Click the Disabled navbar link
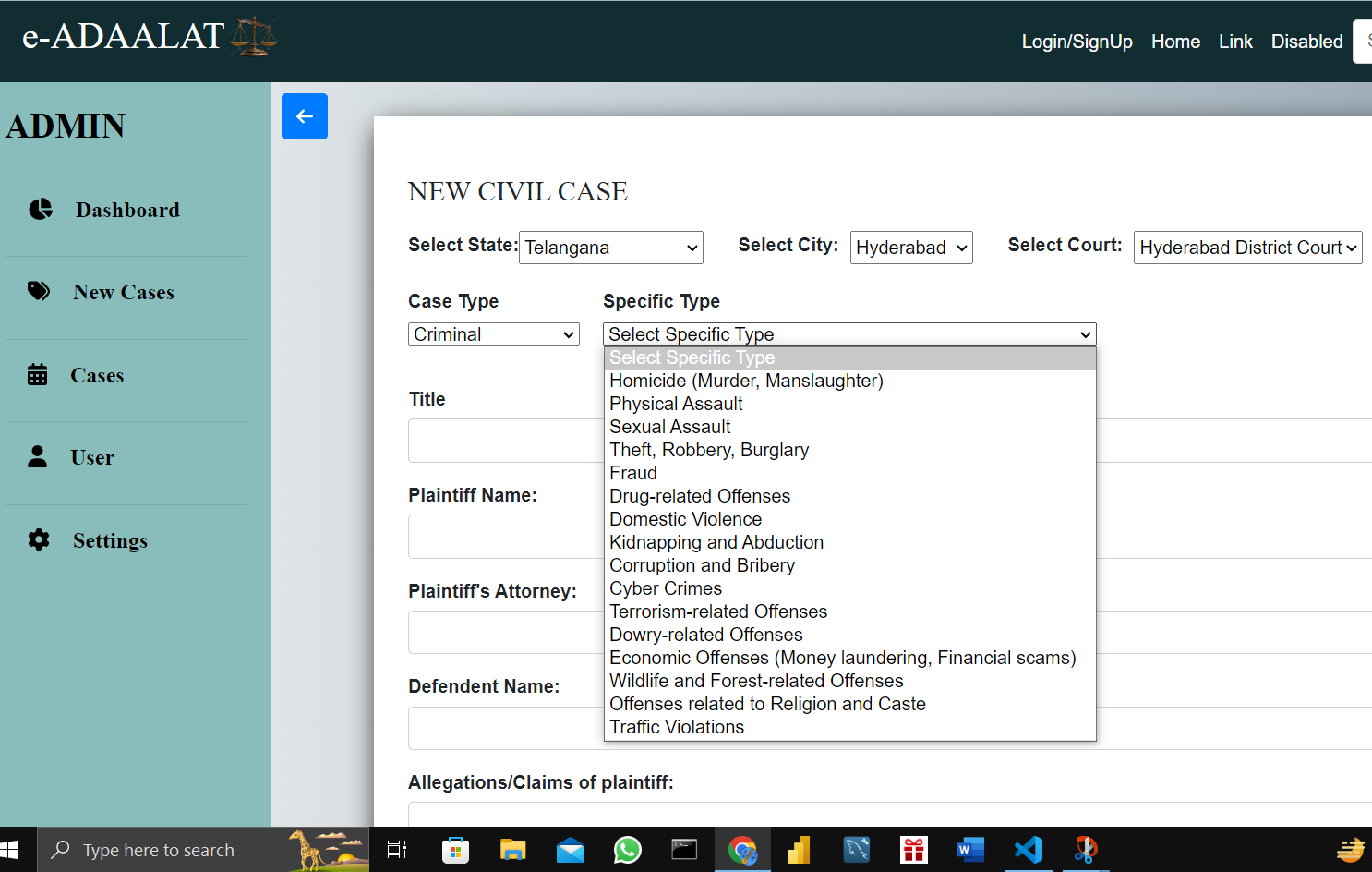The width and height of the screenshot is (1372, 872). pyautogui.click(x=1306, y=42)
